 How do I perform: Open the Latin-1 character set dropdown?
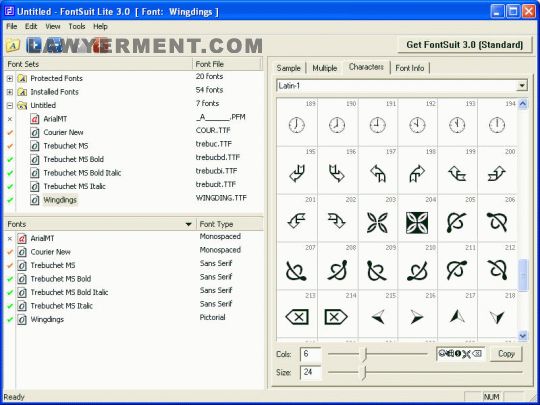pyautogui.click(x=522, y=86)
